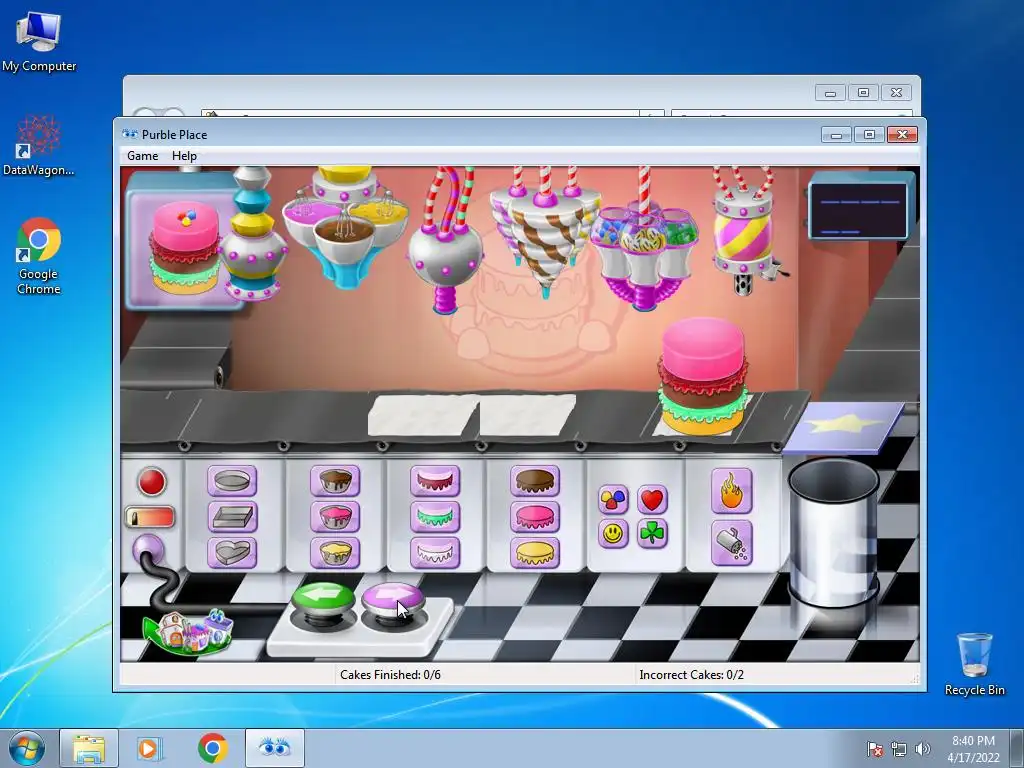Viewport: 1024px width, 768px height.
Task: Choose strawberry pink batter cake button
Action: 334,517
